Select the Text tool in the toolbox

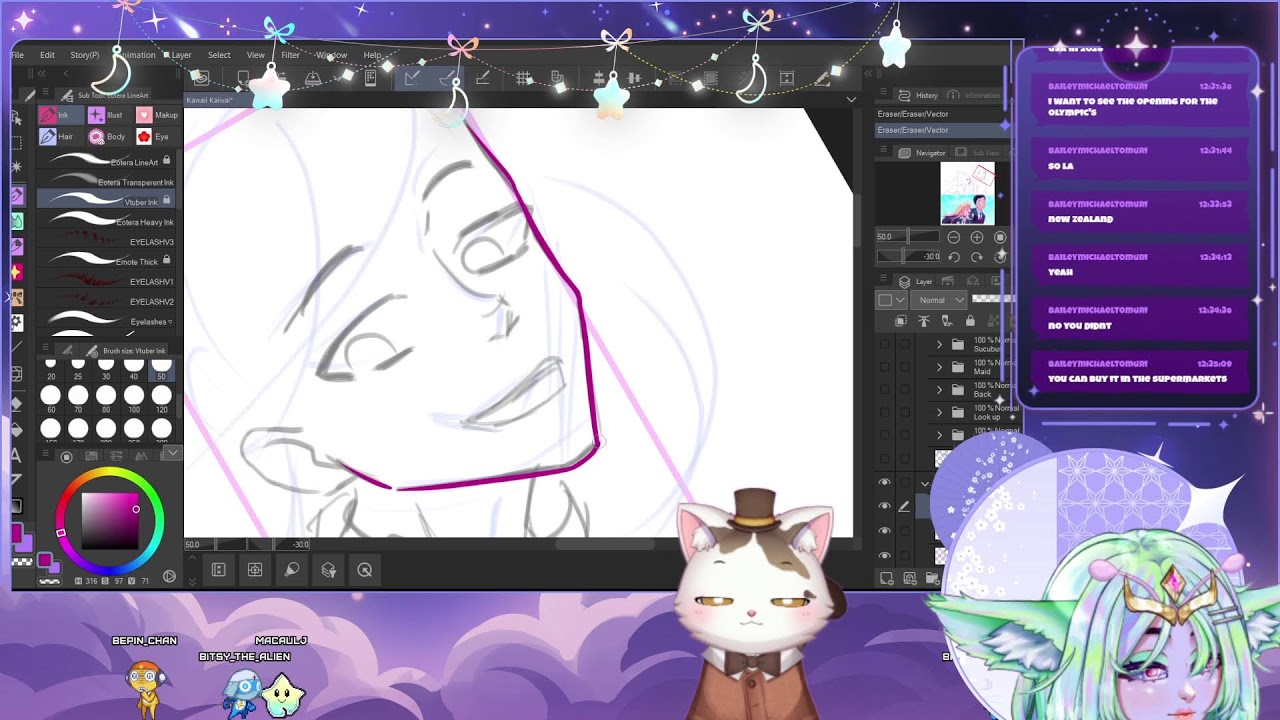tap(17, 455)
